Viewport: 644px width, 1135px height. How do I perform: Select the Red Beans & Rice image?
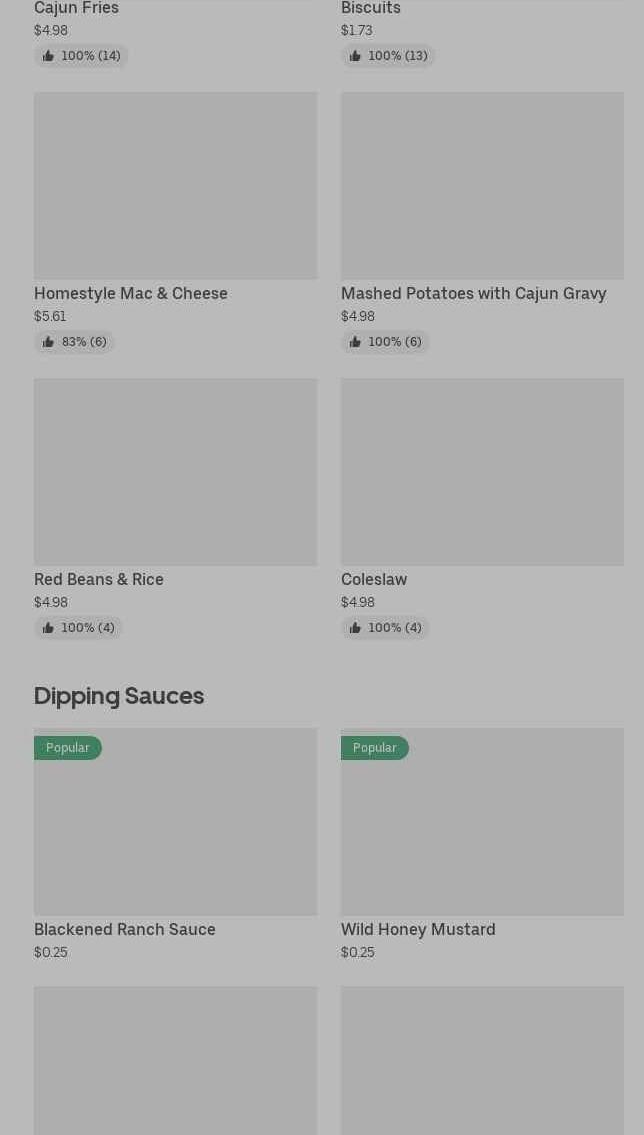point(175,472)
